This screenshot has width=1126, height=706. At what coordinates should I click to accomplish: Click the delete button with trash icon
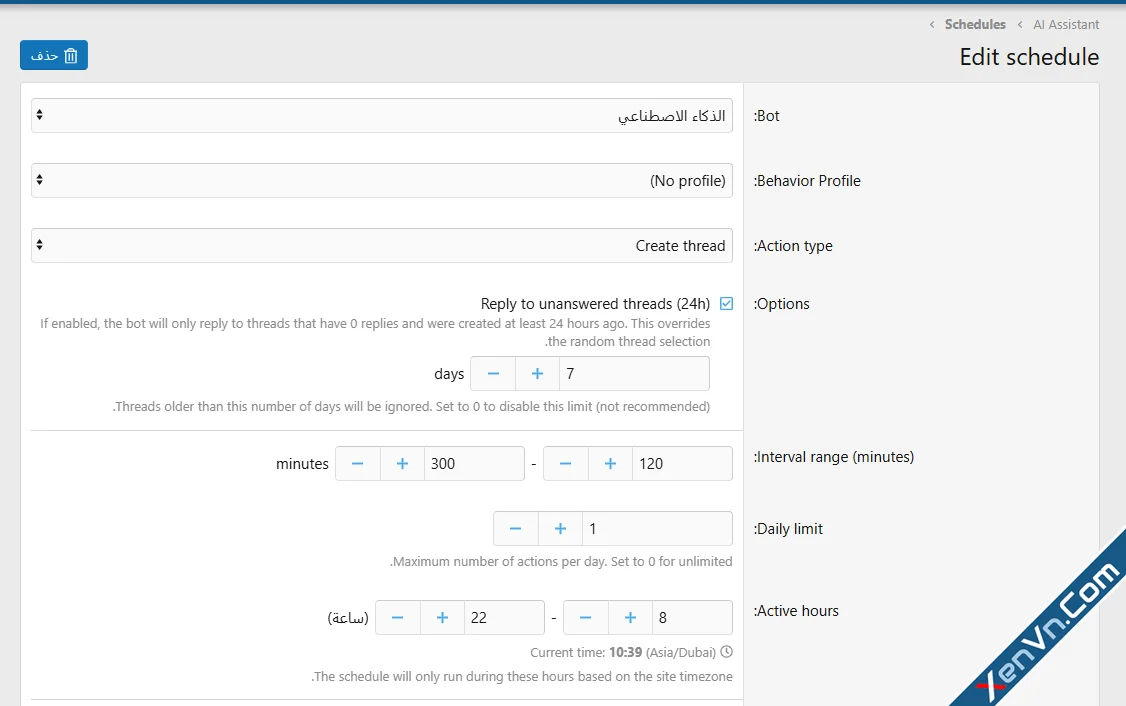(x=54, y=55)
